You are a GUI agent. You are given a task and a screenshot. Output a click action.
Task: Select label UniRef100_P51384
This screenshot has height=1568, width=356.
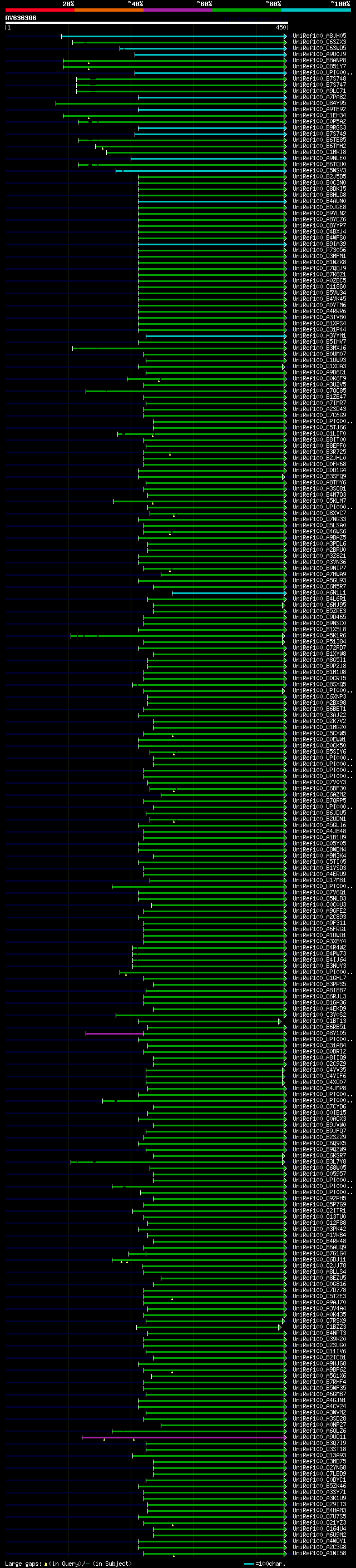tap(319, 641)
